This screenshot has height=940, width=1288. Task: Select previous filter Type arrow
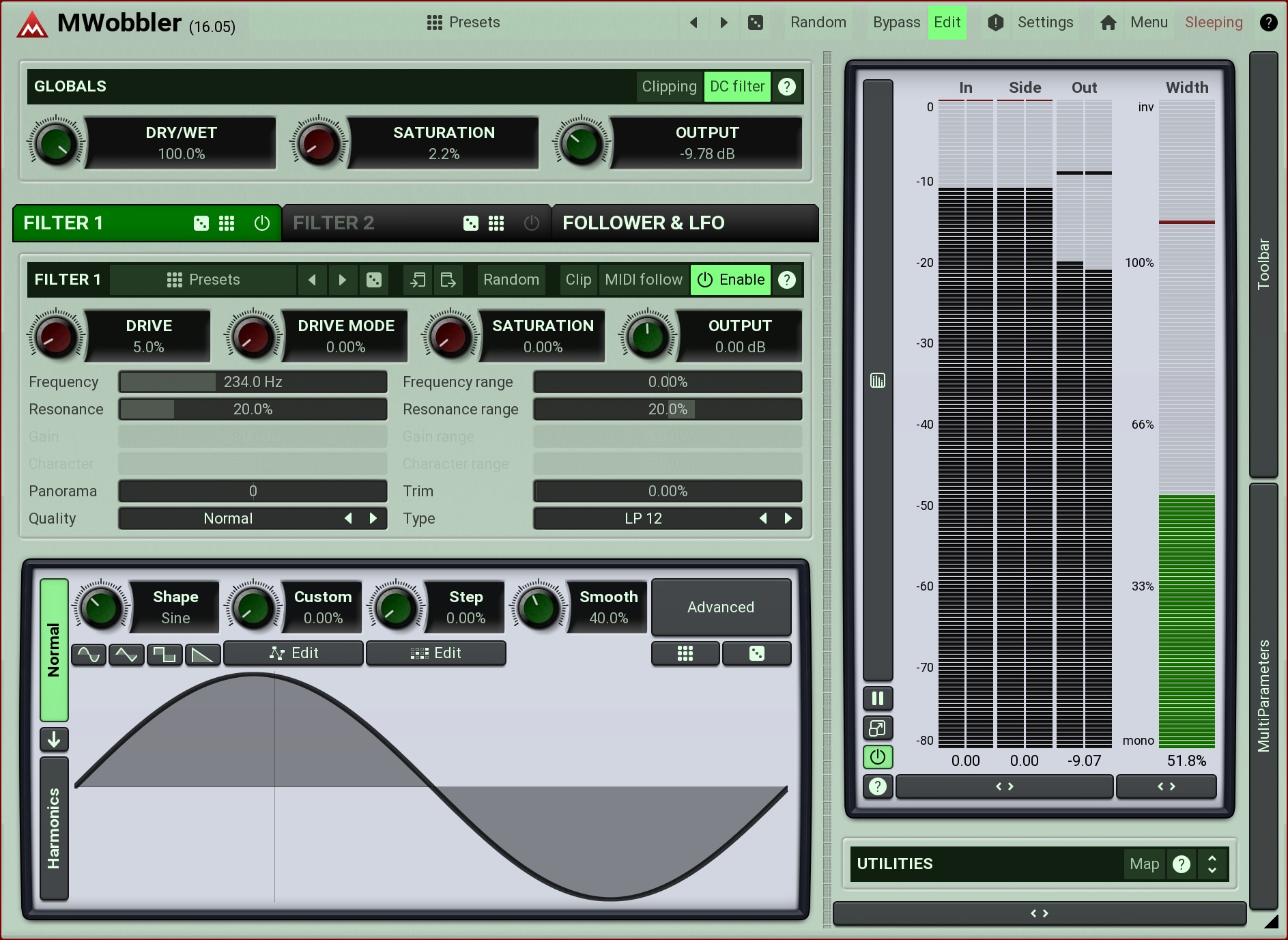(x=763, y=519)
